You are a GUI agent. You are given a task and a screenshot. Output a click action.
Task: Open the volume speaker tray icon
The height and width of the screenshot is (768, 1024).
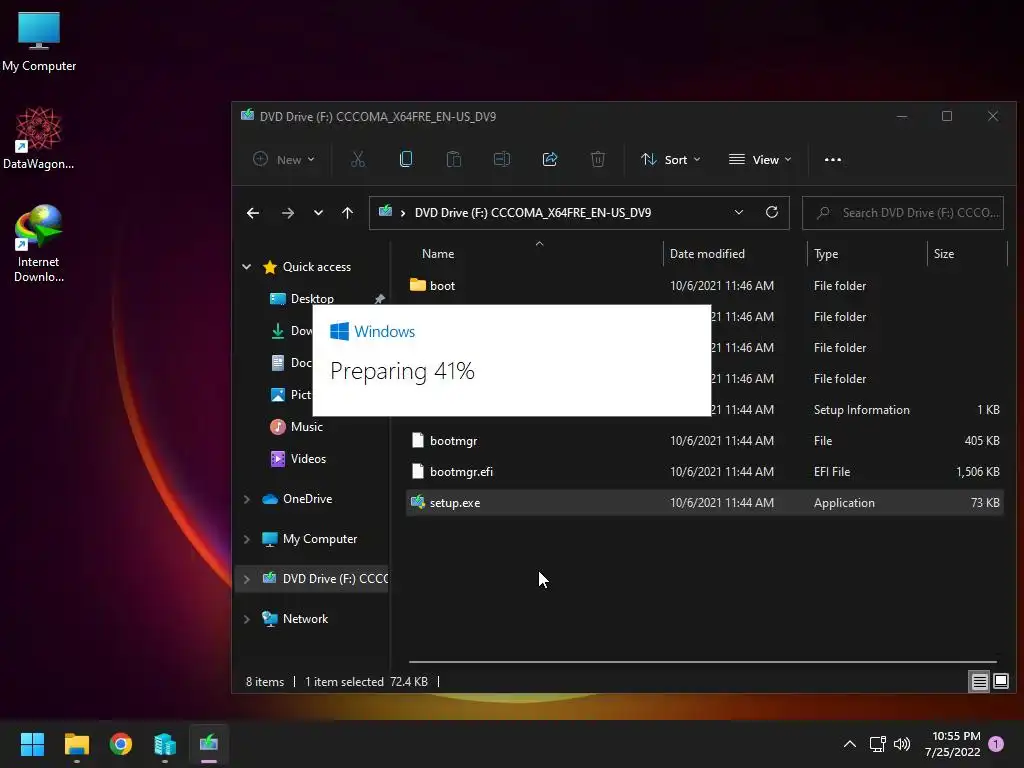(x=902, y=744)
